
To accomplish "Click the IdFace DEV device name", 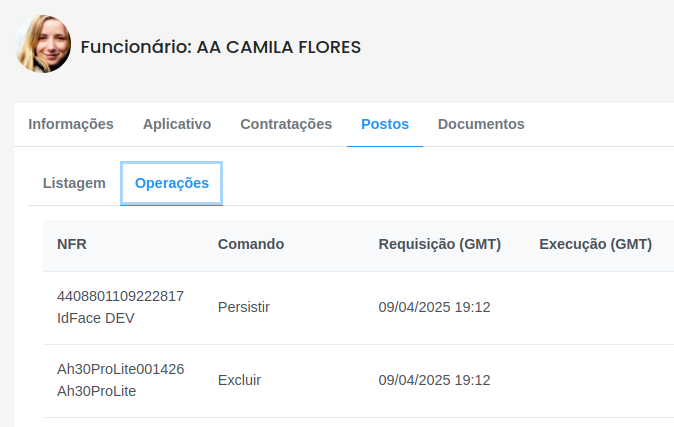I will tap(96, 318).
